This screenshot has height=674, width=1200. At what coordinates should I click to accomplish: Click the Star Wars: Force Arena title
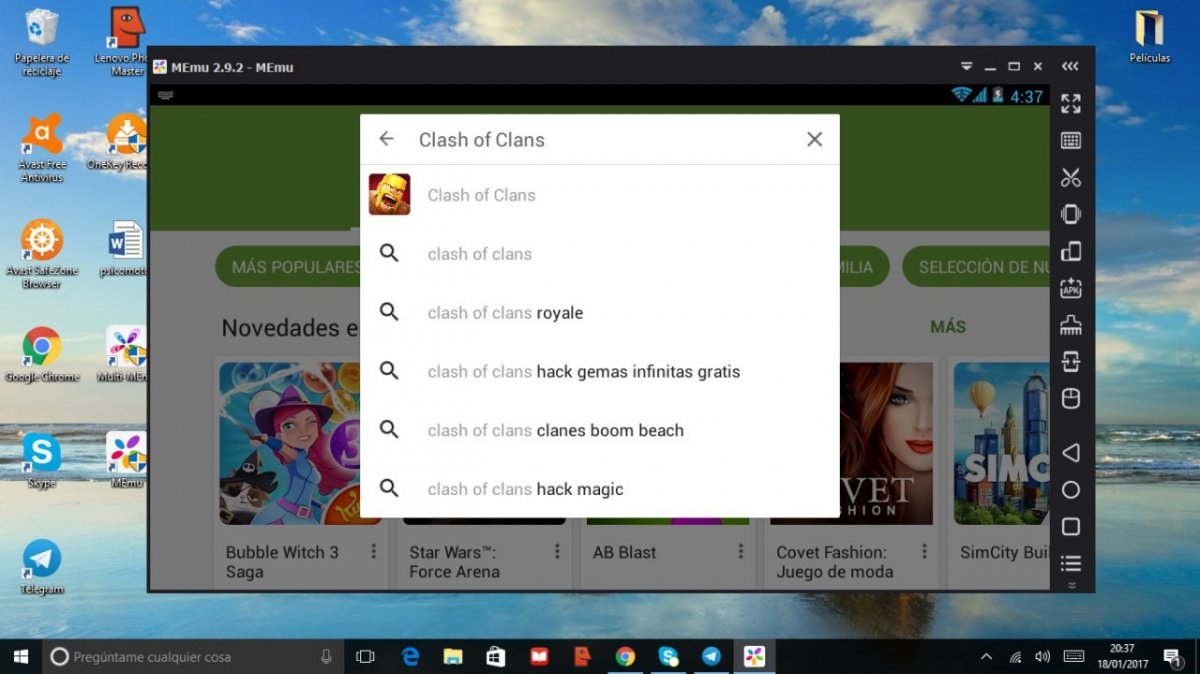tap(454, 562)
